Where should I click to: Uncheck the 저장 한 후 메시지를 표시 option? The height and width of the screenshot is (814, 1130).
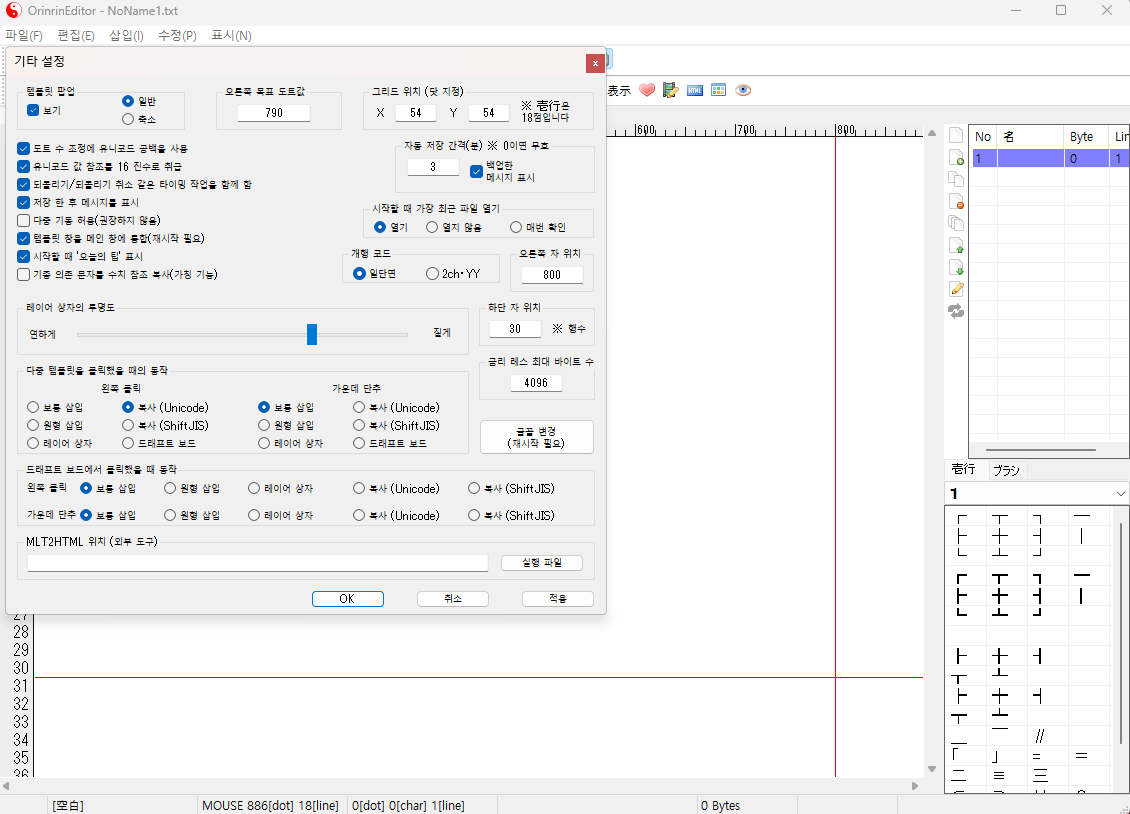click(24, 202)
